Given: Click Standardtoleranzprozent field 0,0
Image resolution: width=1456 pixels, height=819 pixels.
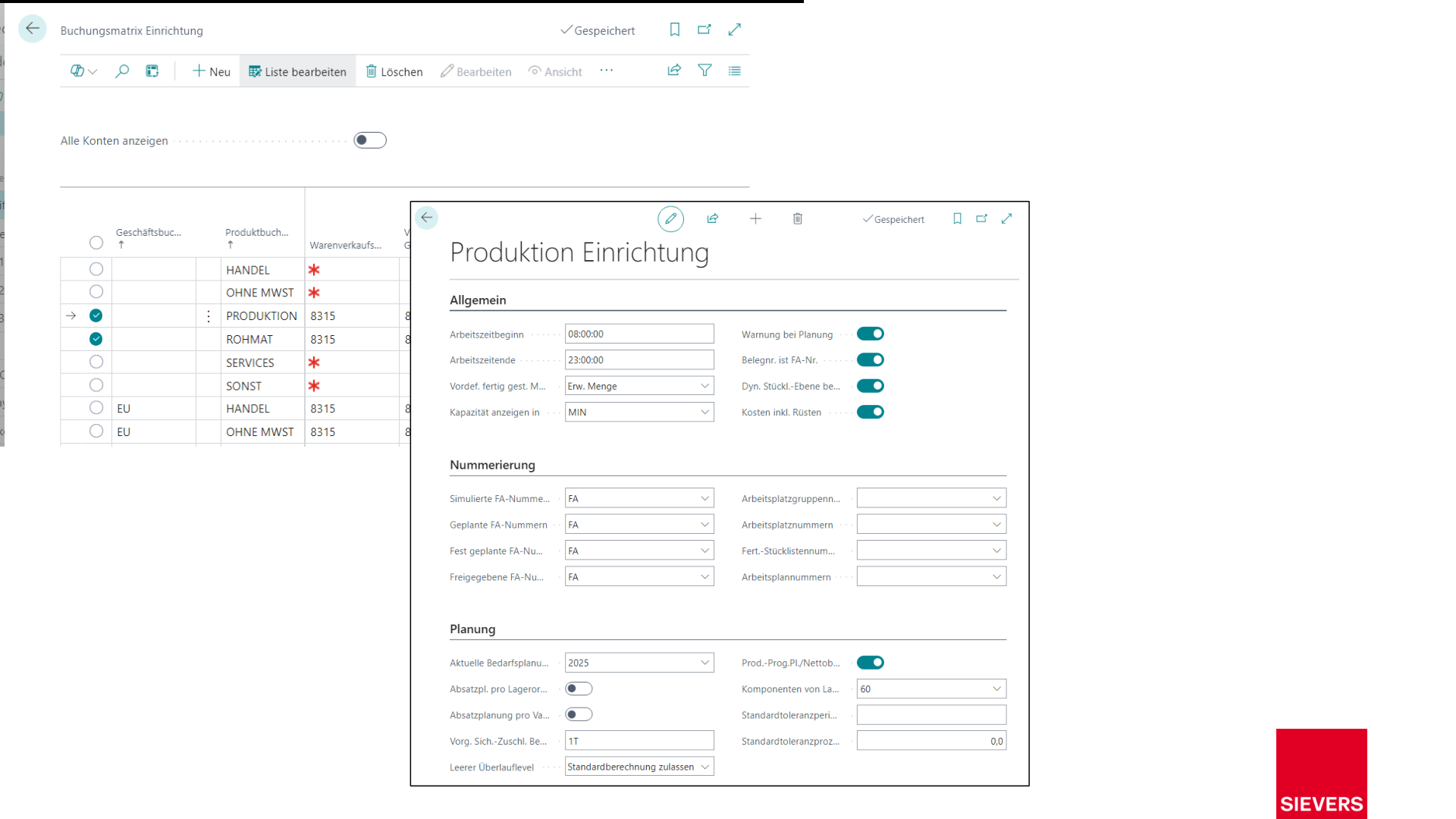Looking at the screenshot, I should pos(931,741).
